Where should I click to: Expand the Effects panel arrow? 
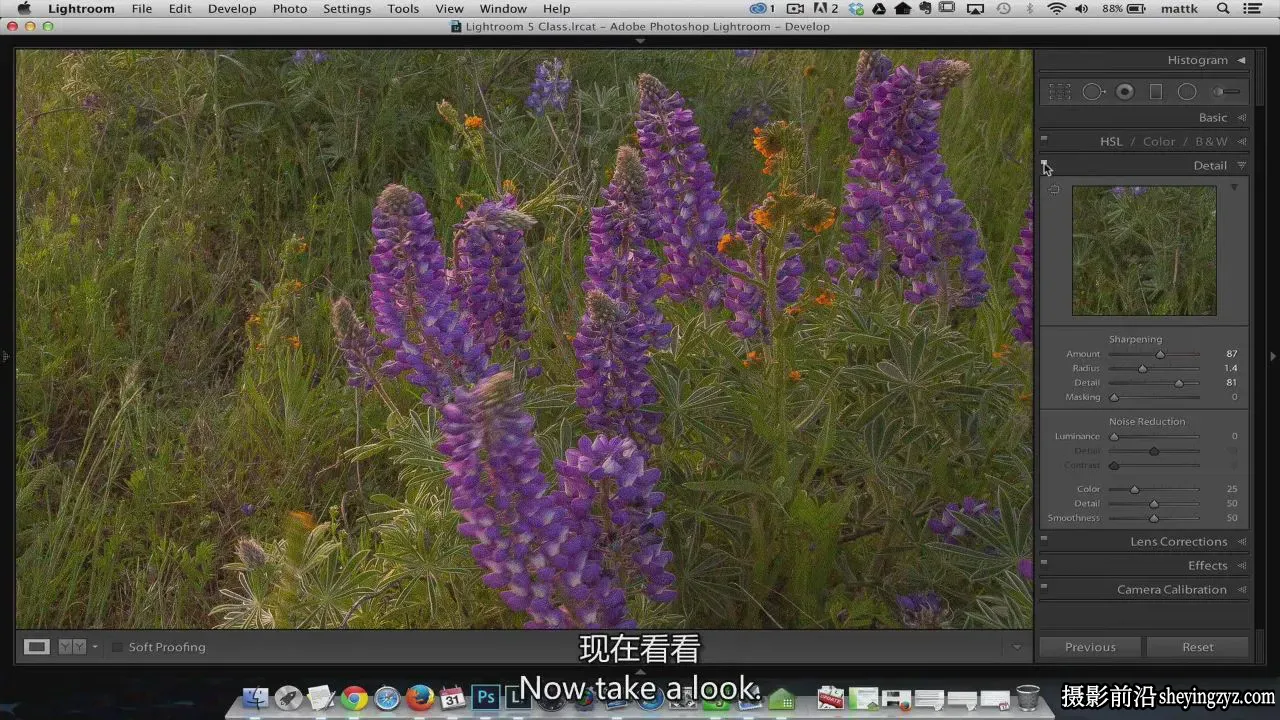click(1241, 566)
